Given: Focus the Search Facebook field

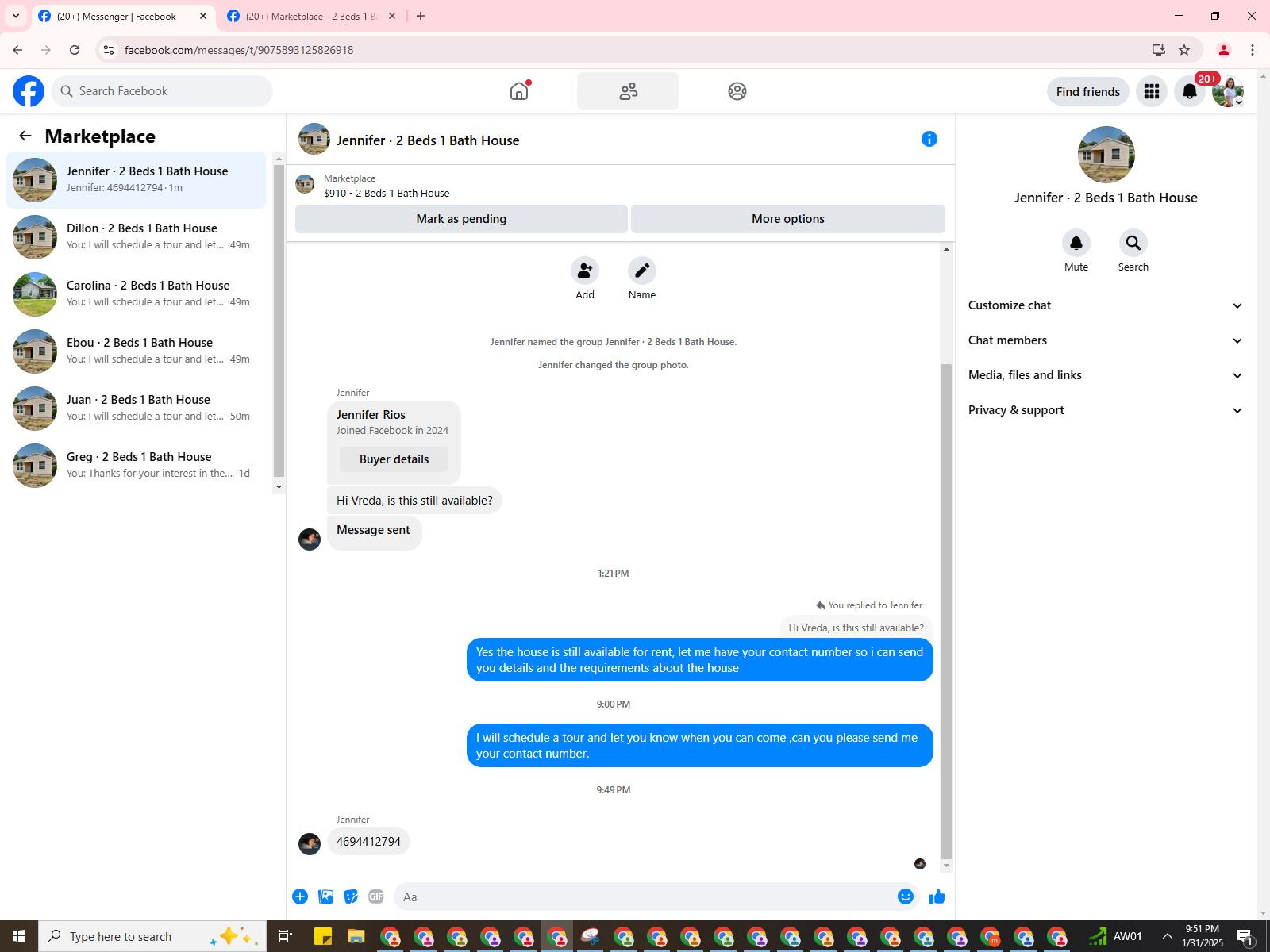Looking at the screenshot, I should tap(162, 91).
